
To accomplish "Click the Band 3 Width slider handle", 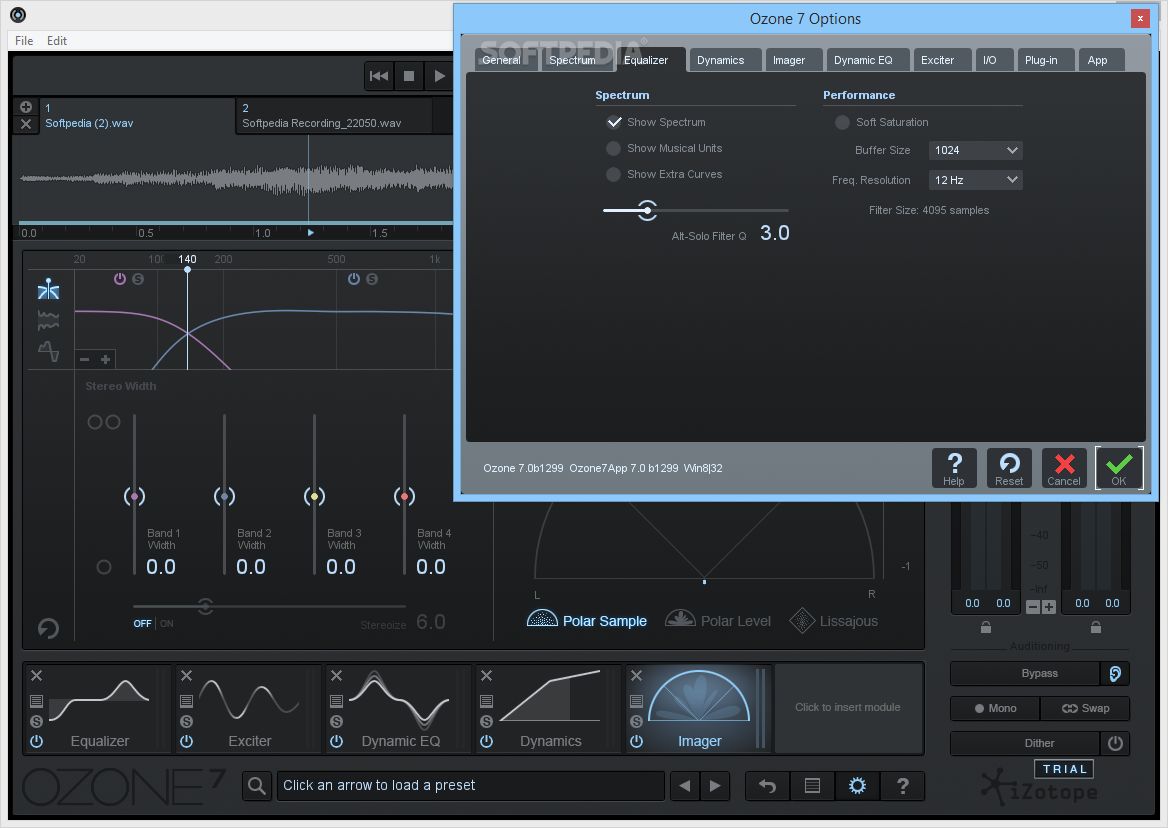I will [x=314, y=496].
